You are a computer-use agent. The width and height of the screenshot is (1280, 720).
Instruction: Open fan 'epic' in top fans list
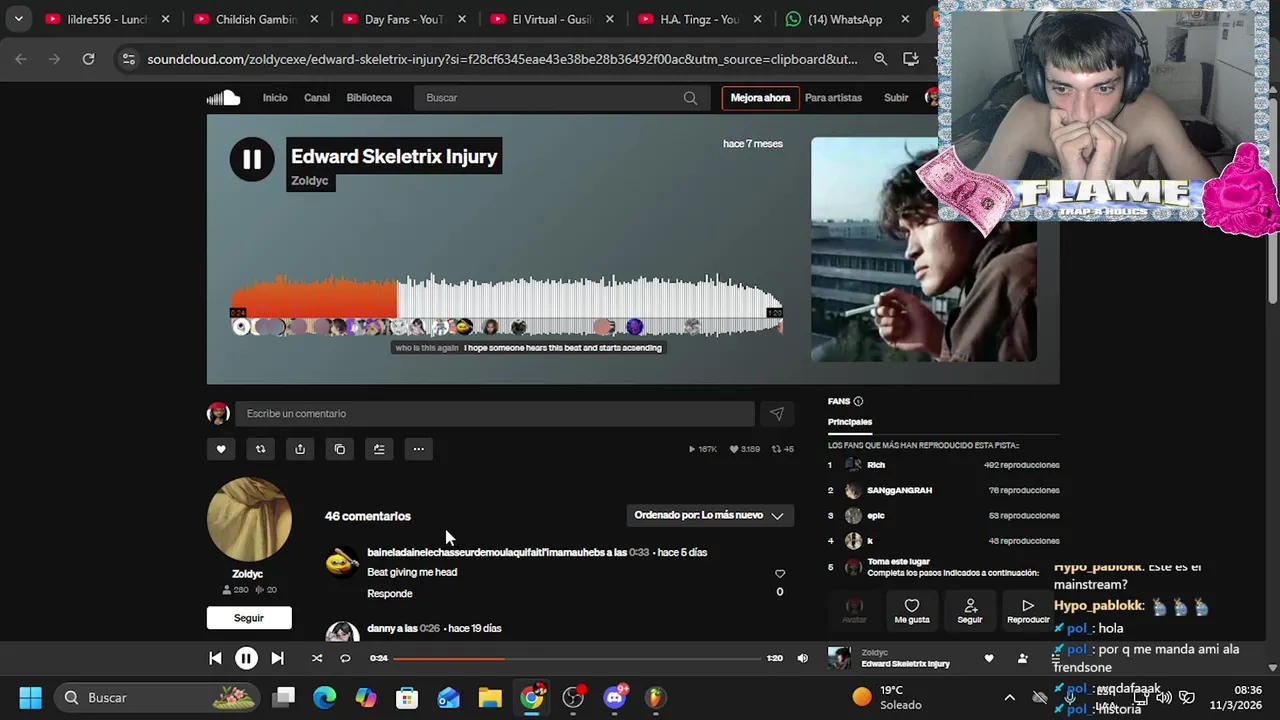[x=876, y=516]
